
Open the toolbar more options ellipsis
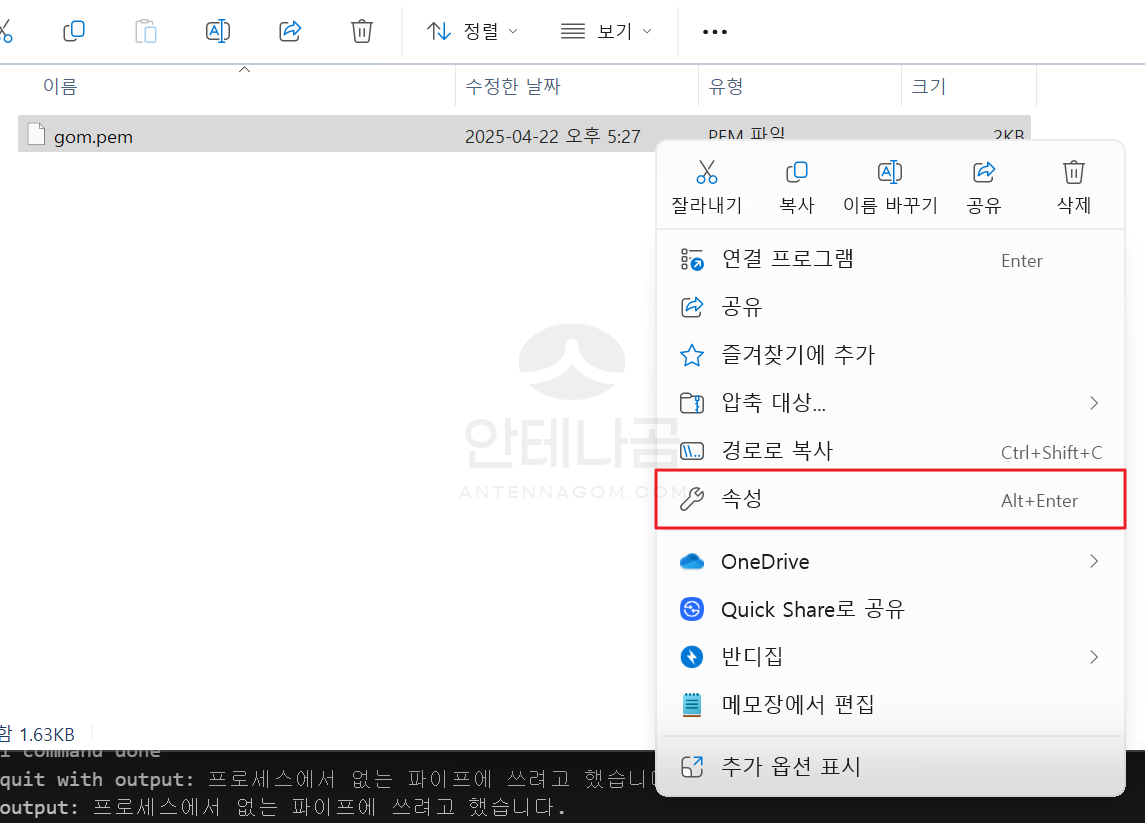tap(714, 31)
